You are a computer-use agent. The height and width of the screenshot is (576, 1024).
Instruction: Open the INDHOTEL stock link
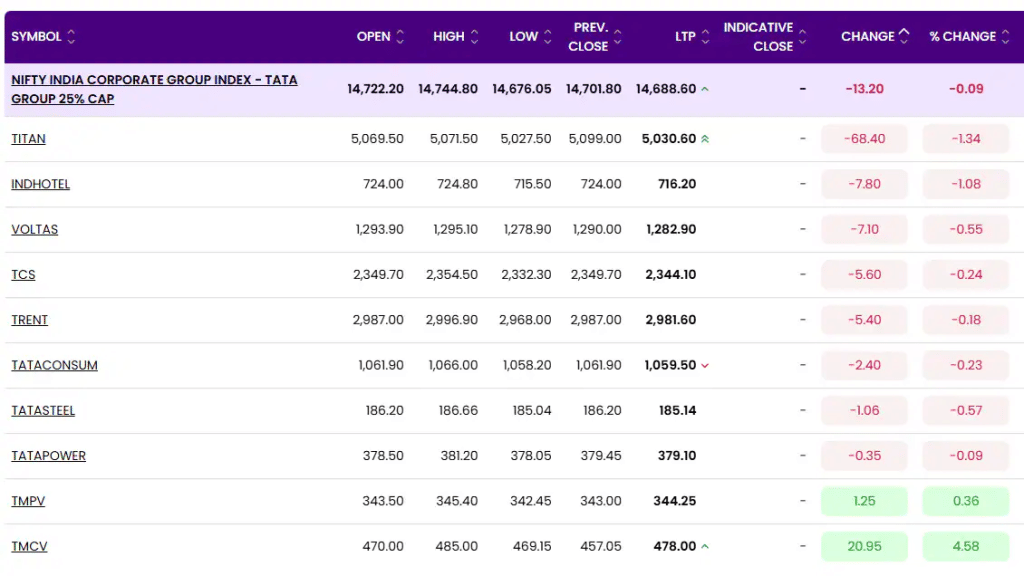(x=40, y=184)
